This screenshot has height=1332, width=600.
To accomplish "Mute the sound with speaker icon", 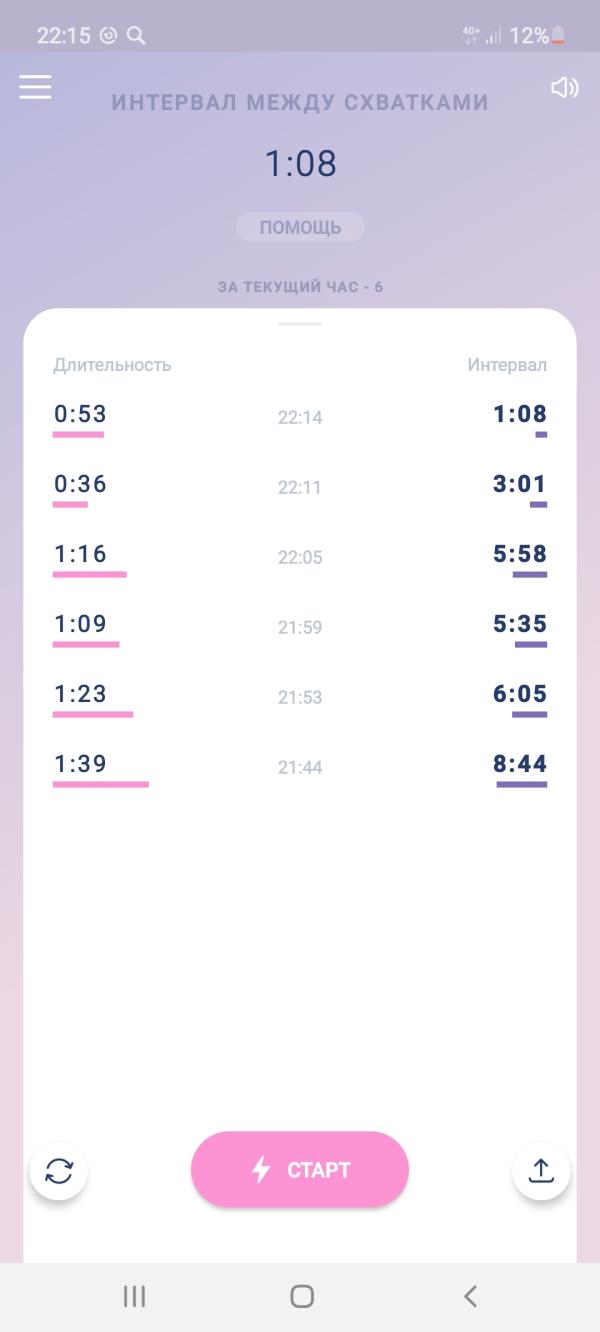I will 565,88.
